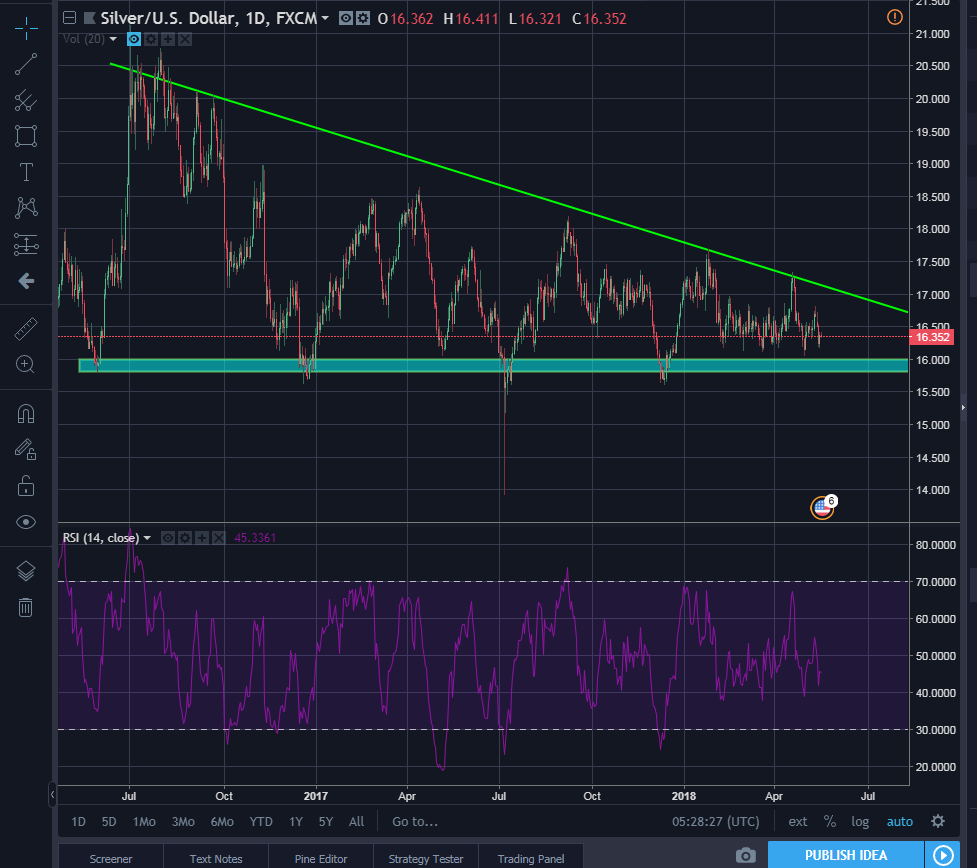
Task: Collapse the left drawing toolbar arrow
Action: coord(52,794)
